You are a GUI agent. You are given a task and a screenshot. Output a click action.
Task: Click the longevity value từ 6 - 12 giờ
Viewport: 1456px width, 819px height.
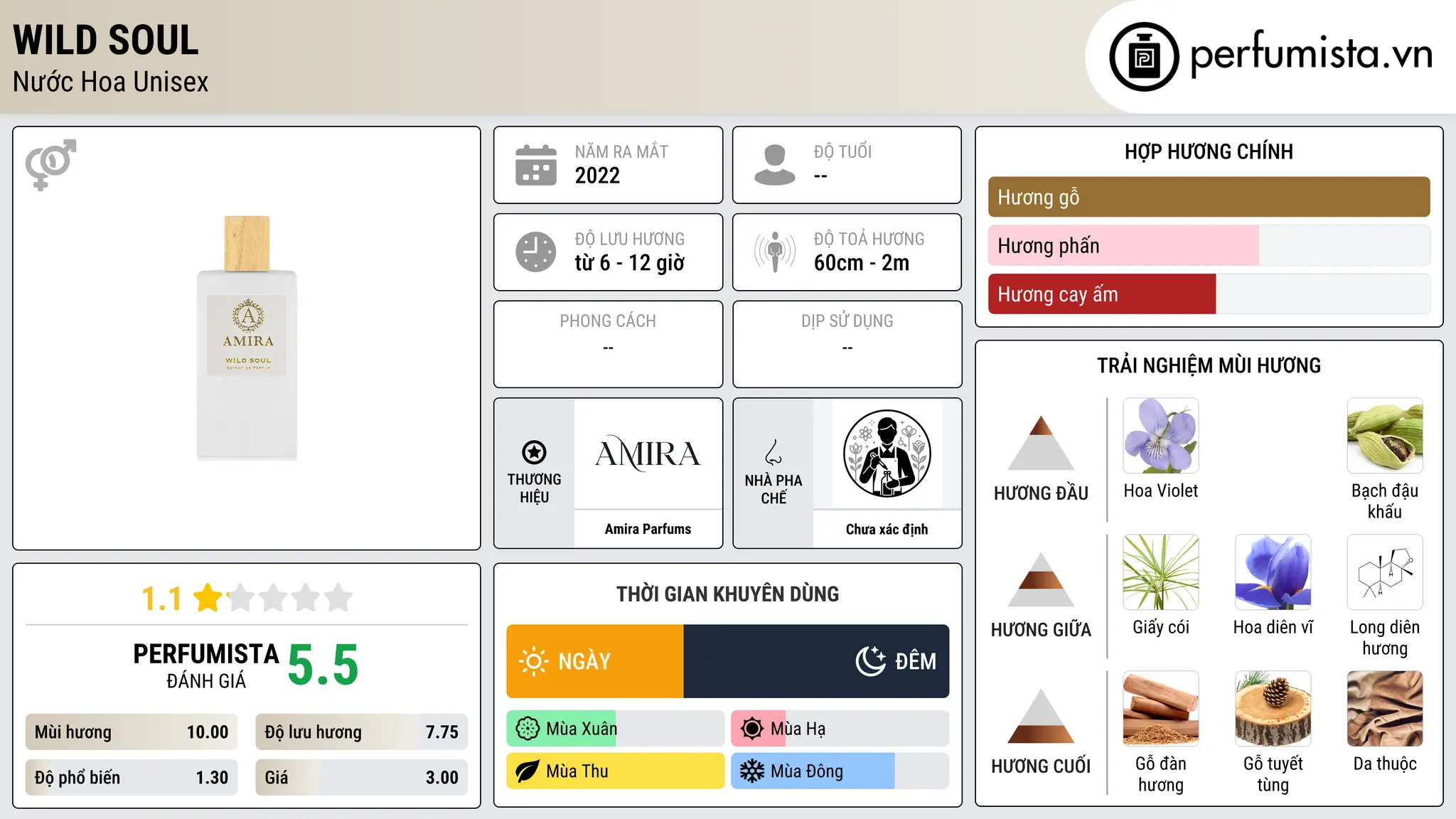[630, 263]
